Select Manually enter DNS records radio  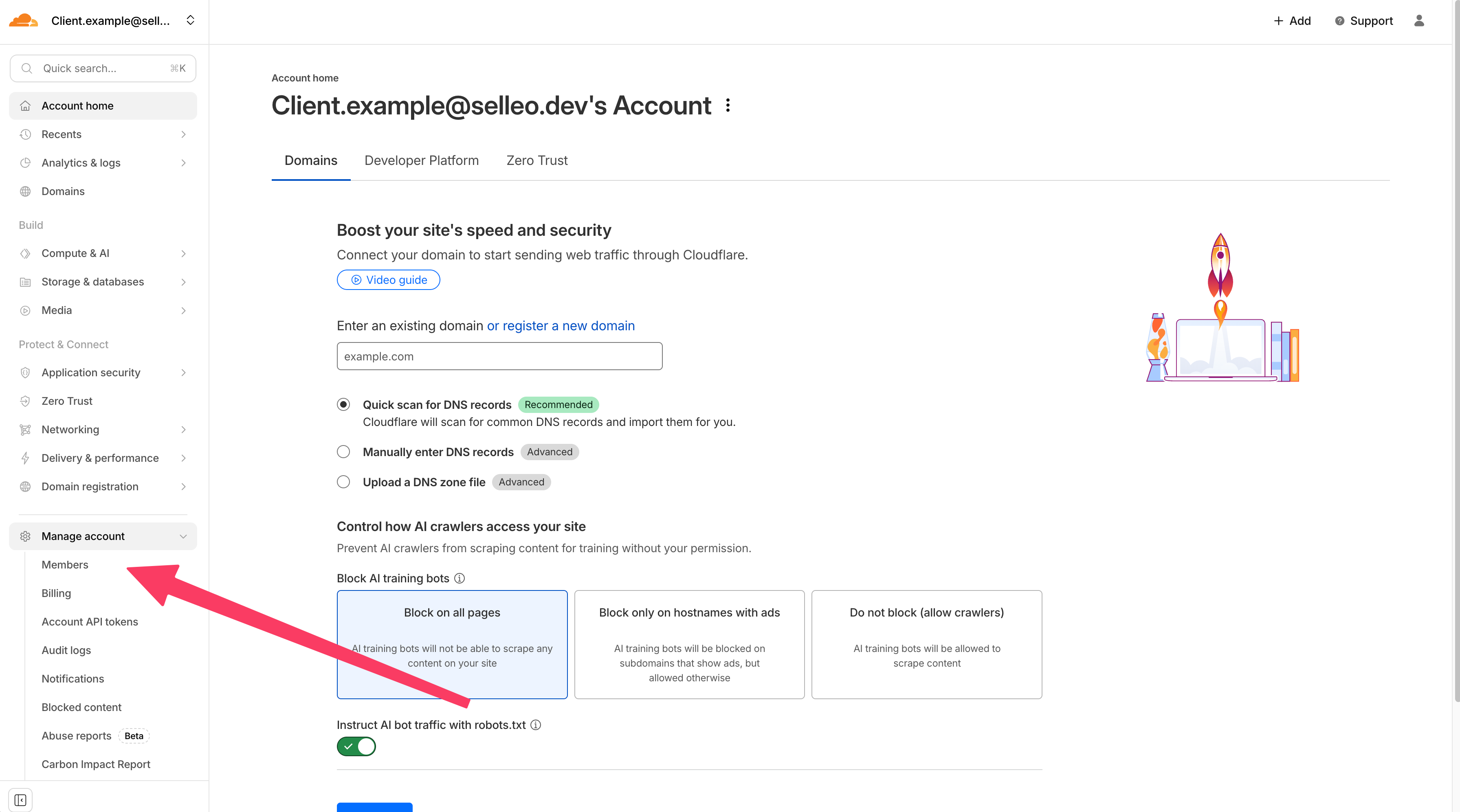click(343, 452)
